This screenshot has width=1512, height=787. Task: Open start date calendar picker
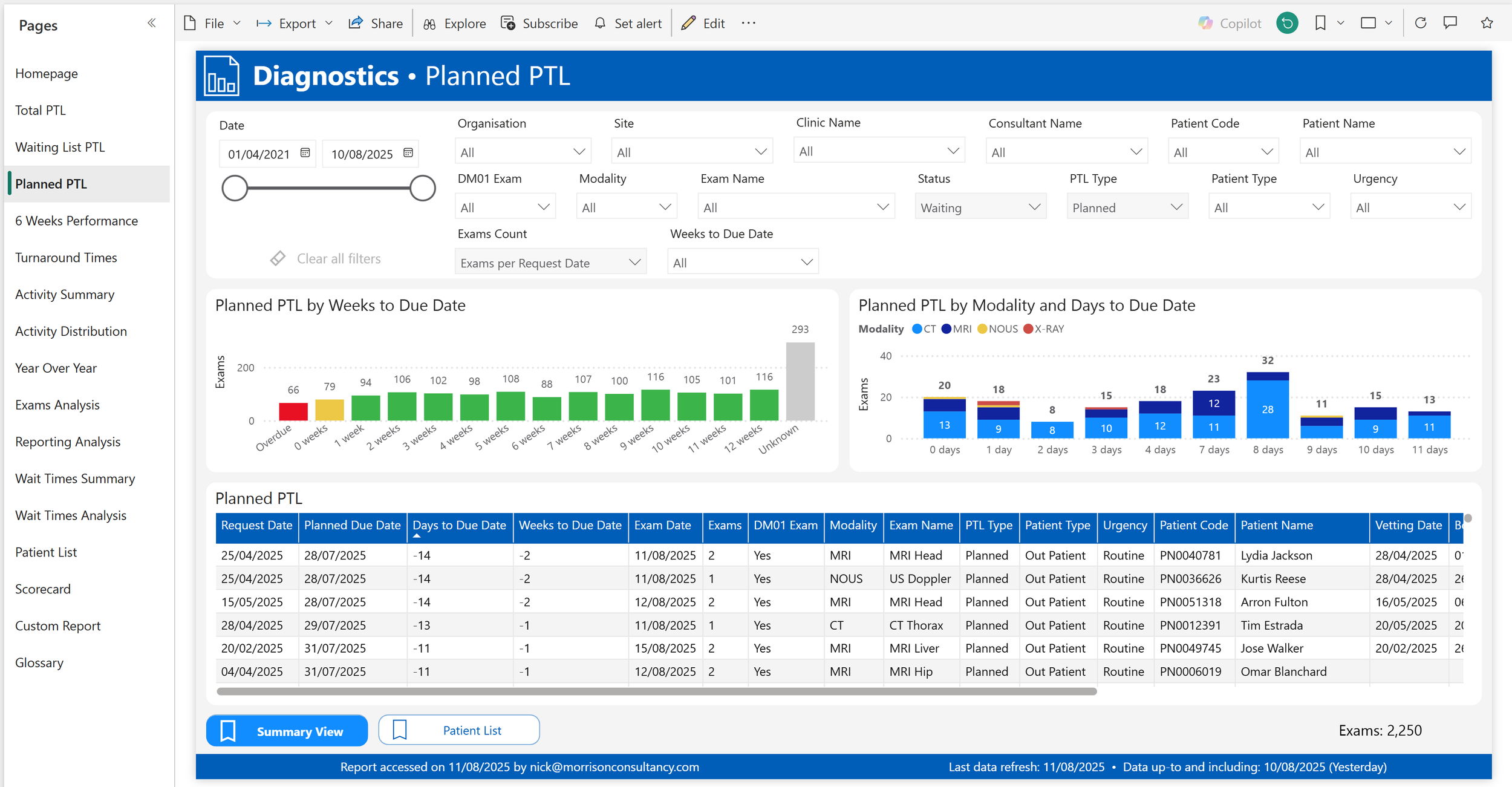pyautogui.click(x=305, y=153)
